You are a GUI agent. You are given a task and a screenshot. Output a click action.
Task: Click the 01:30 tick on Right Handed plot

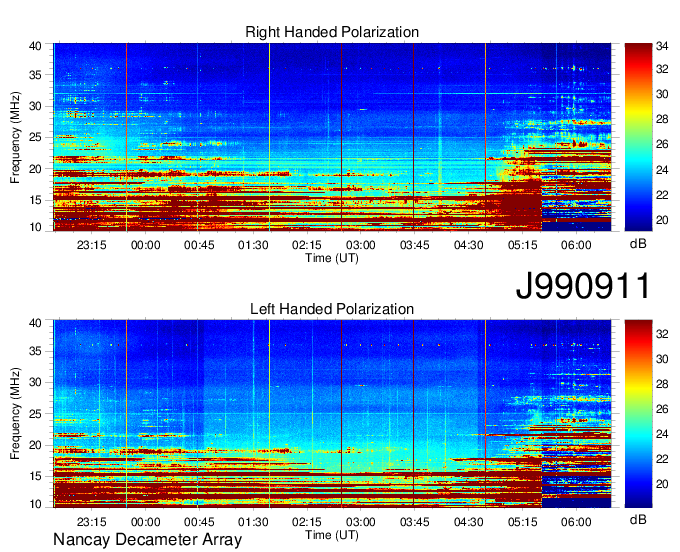point(253,245)
